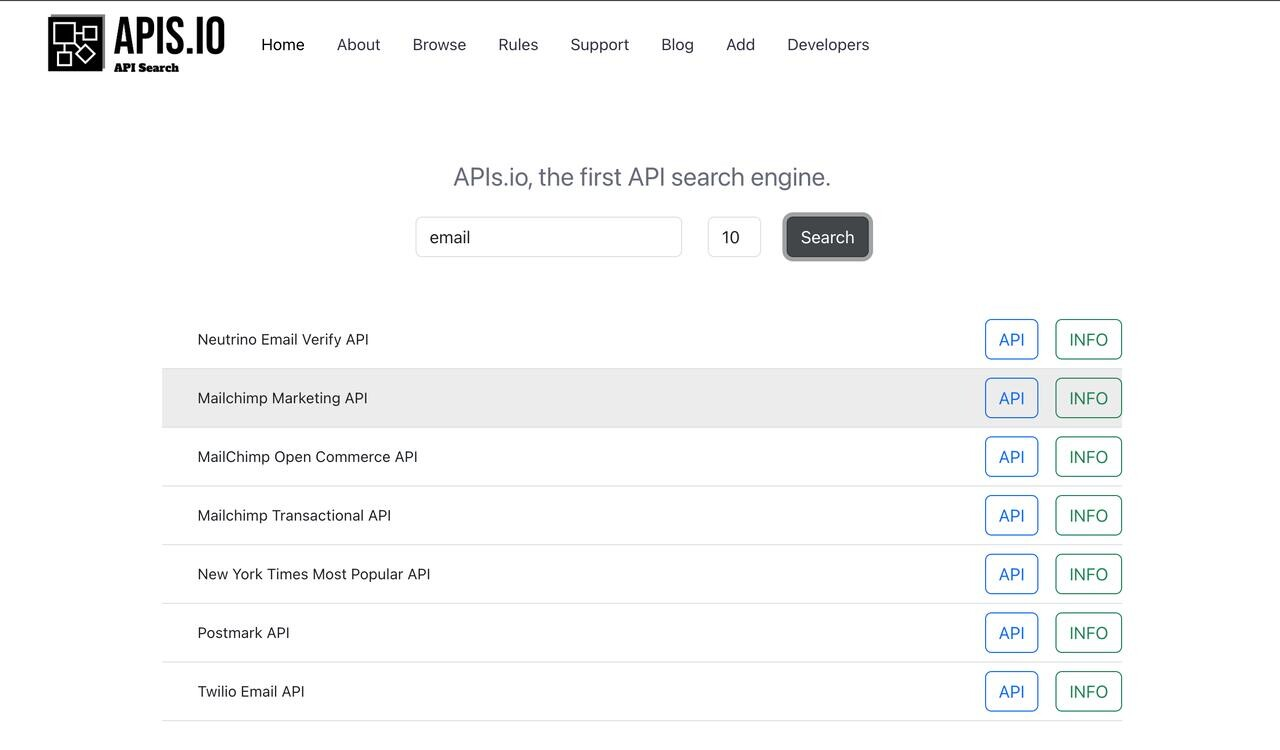This screenshot has width=1280, height=750.
Task: Open API button for MailChimp Open Commerce
Action: (1011, 457)
